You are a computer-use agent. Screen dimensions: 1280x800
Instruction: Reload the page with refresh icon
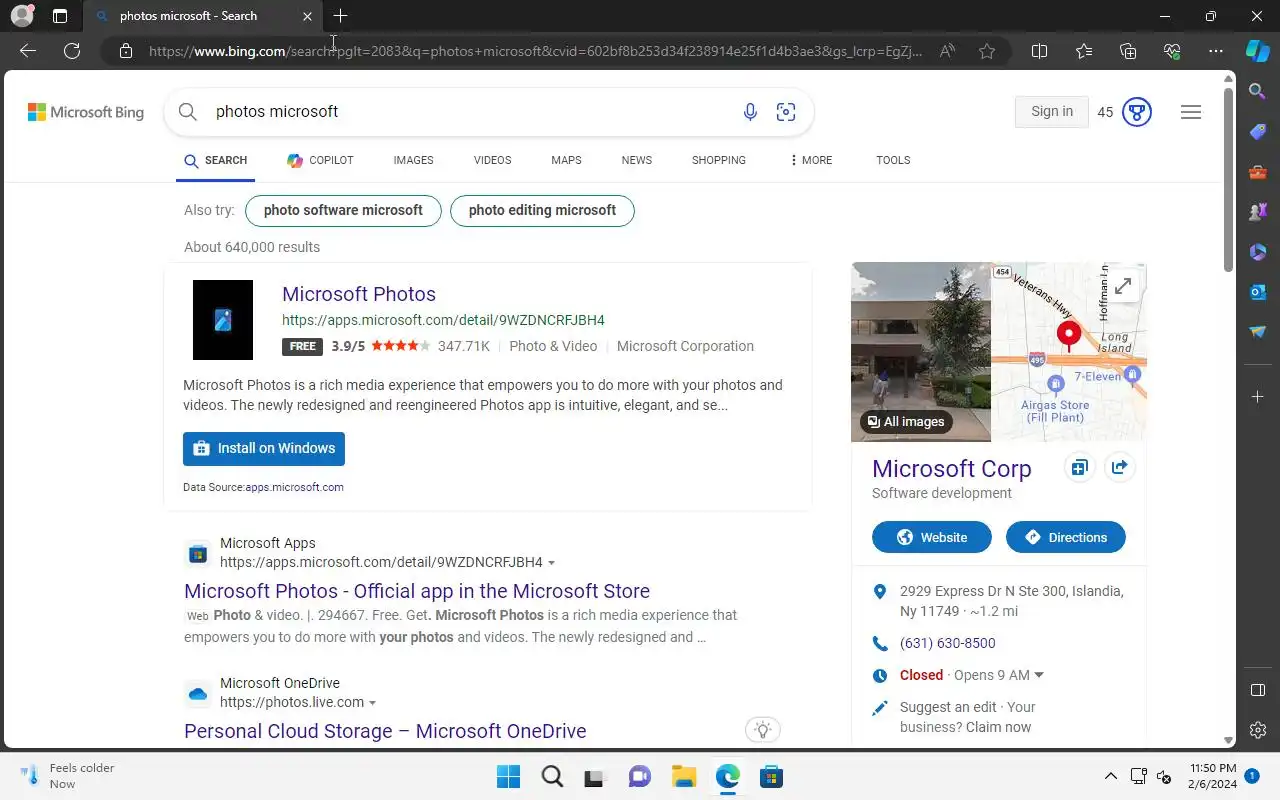tap(72, 51)
